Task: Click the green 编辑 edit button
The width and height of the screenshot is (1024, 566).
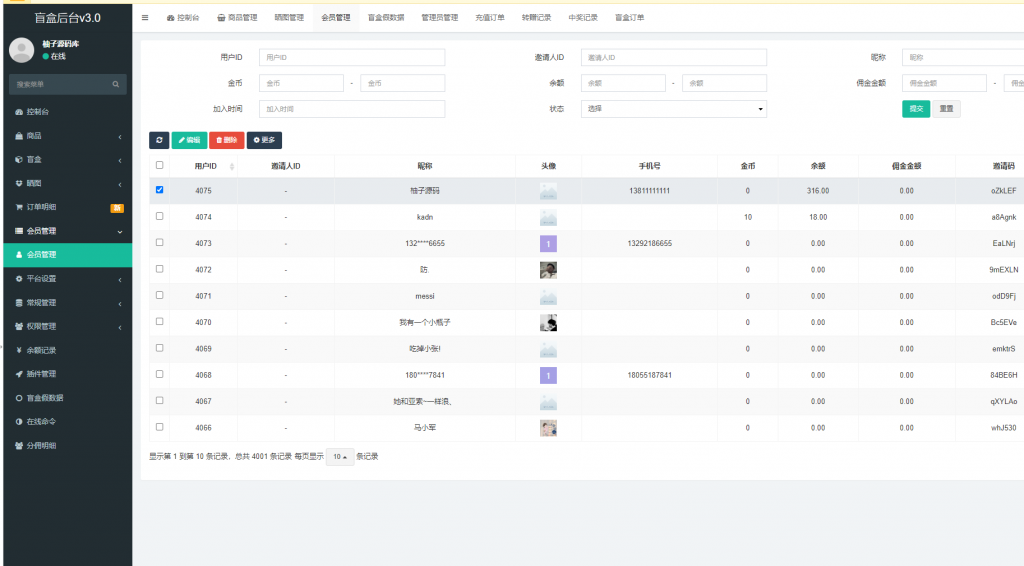Action: [x=189, y=140]
